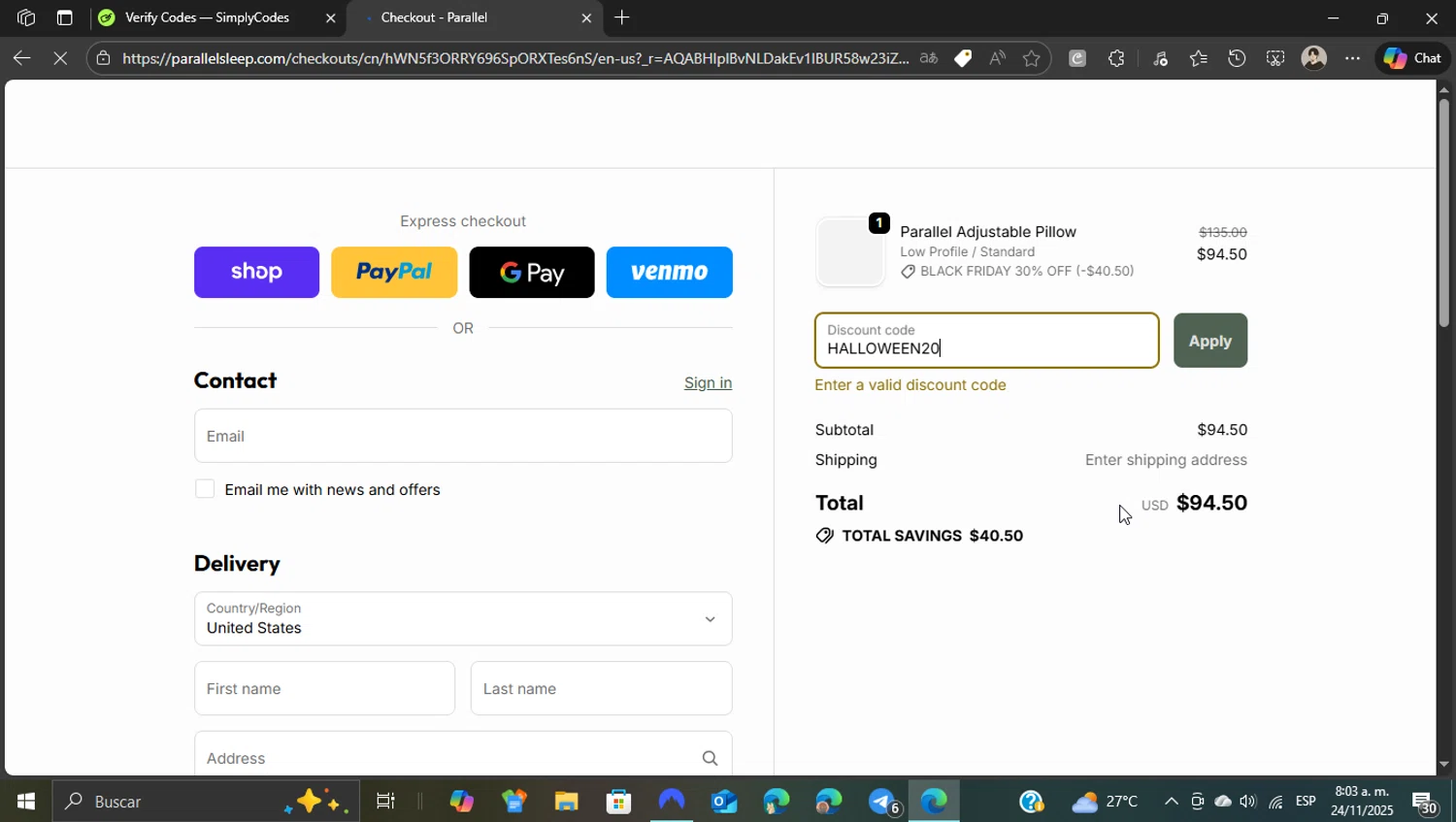1456x822 pixels.
Task: Focus the Email input field
Action: point(463,436)
